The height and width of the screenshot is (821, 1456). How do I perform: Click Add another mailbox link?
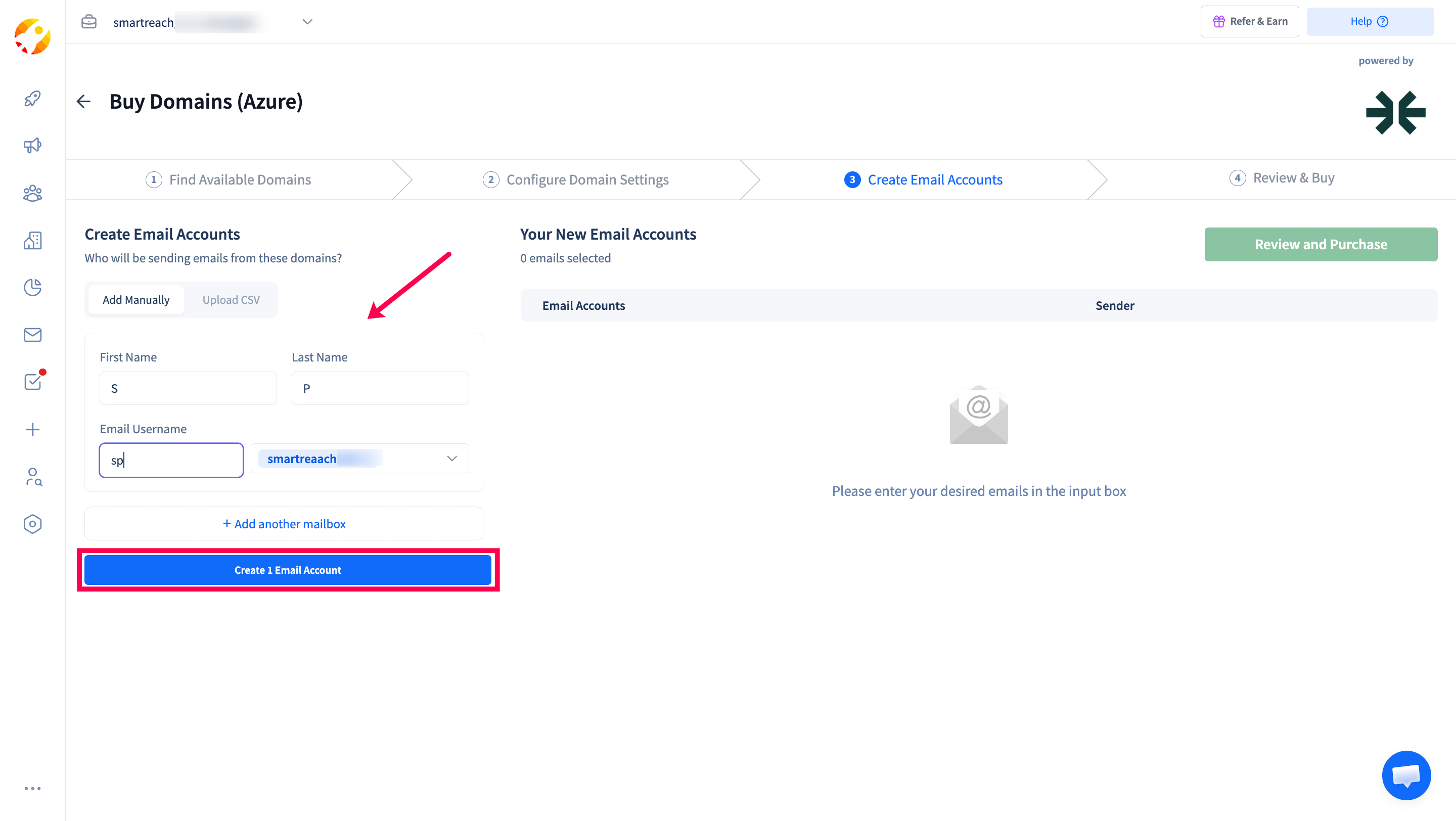284,524
